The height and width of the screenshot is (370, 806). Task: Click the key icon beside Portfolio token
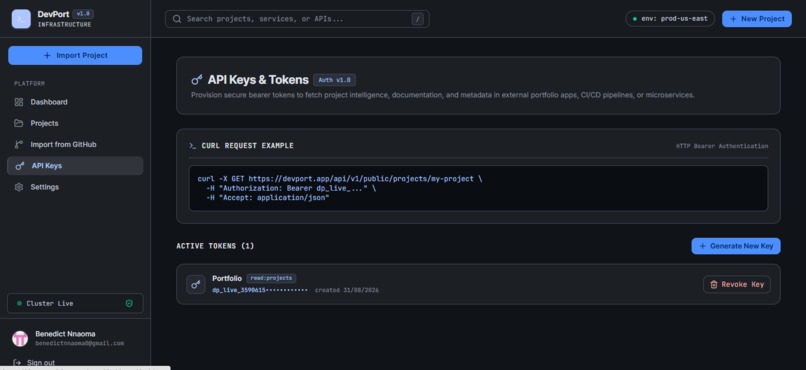(195, 284)
